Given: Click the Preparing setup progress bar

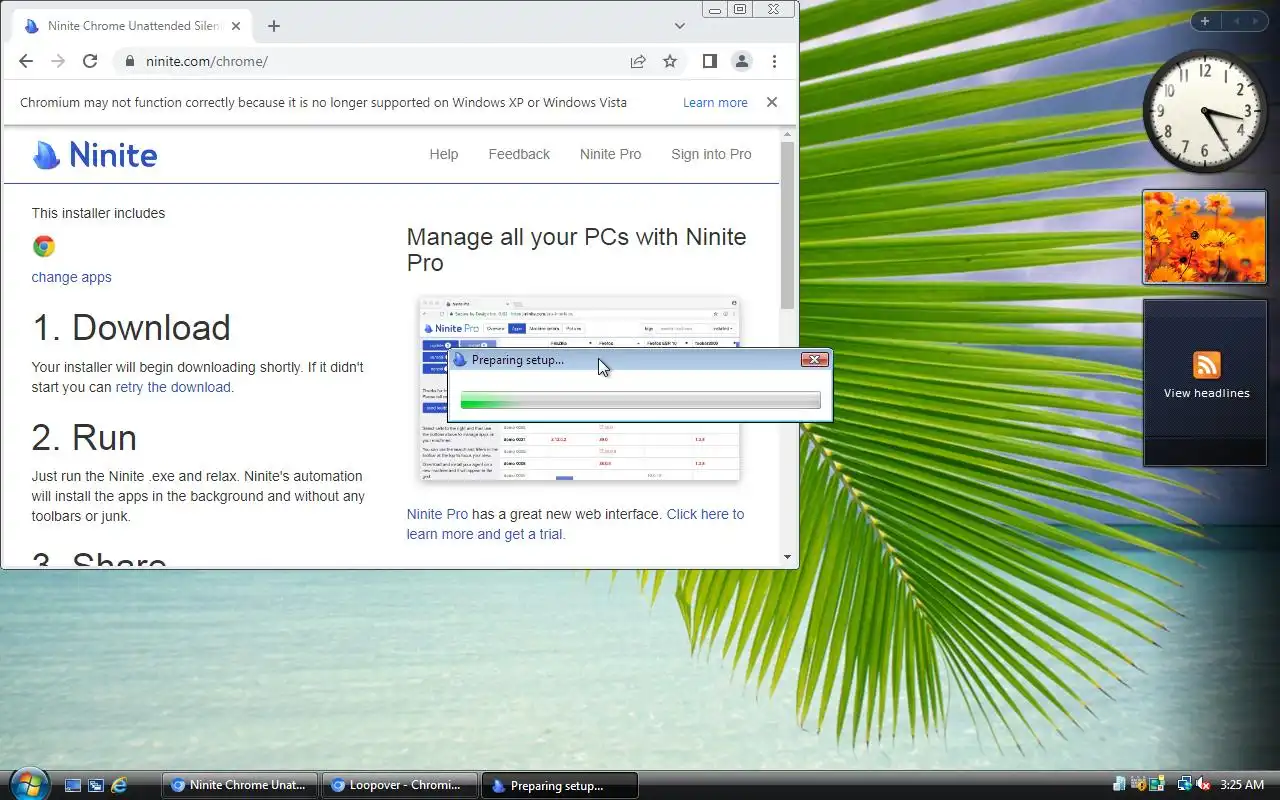Looking at the screenshot, I should (x=640, y=401).
